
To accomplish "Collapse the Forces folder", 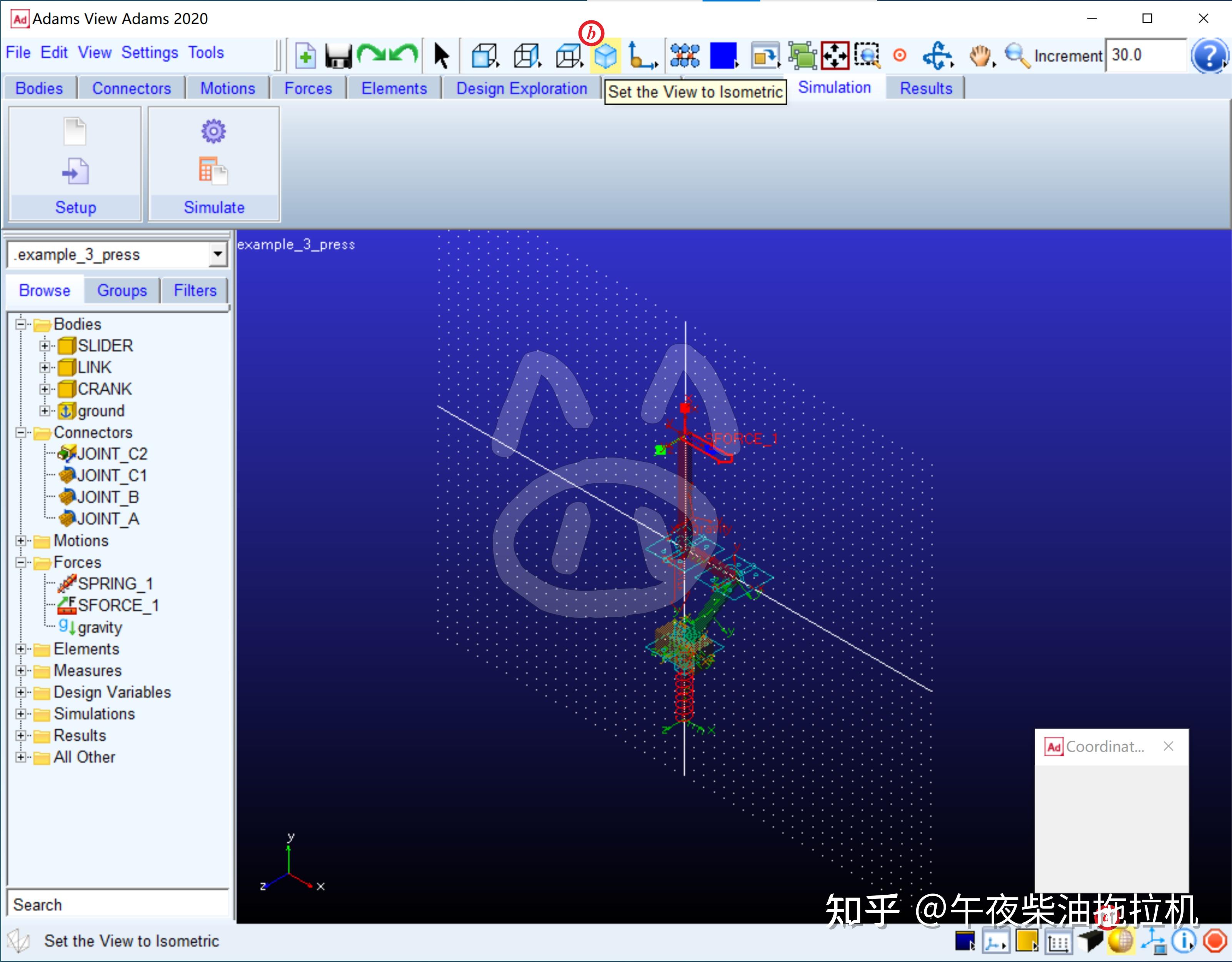I will click(x=21, y=563).
